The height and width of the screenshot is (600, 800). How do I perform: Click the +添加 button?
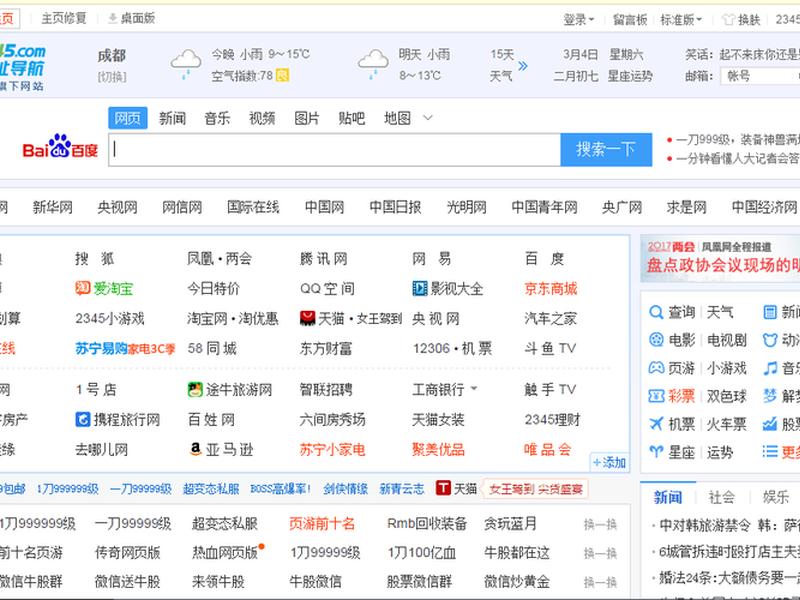pos(609,463)
